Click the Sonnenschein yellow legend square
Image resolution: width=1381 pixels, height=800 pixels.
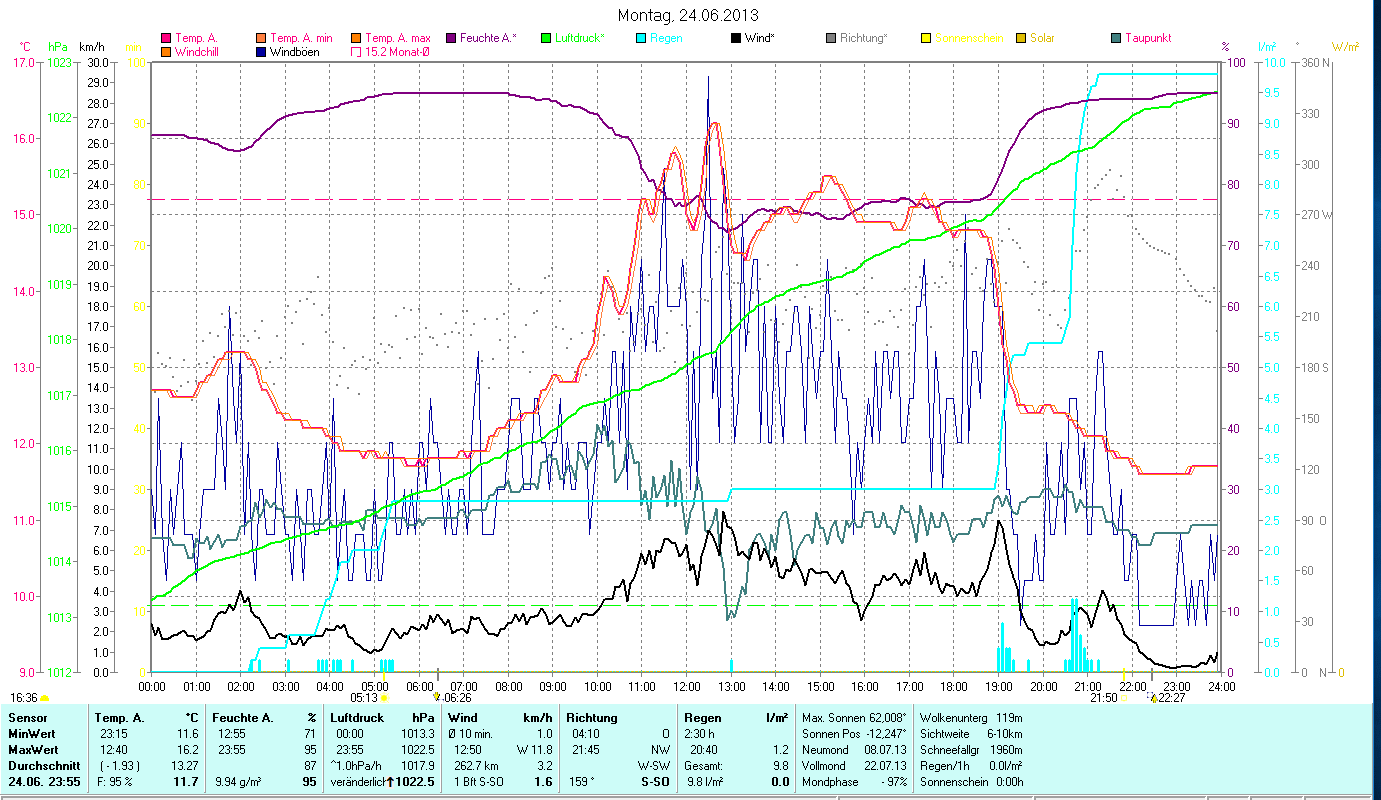(x=926, y=39)
